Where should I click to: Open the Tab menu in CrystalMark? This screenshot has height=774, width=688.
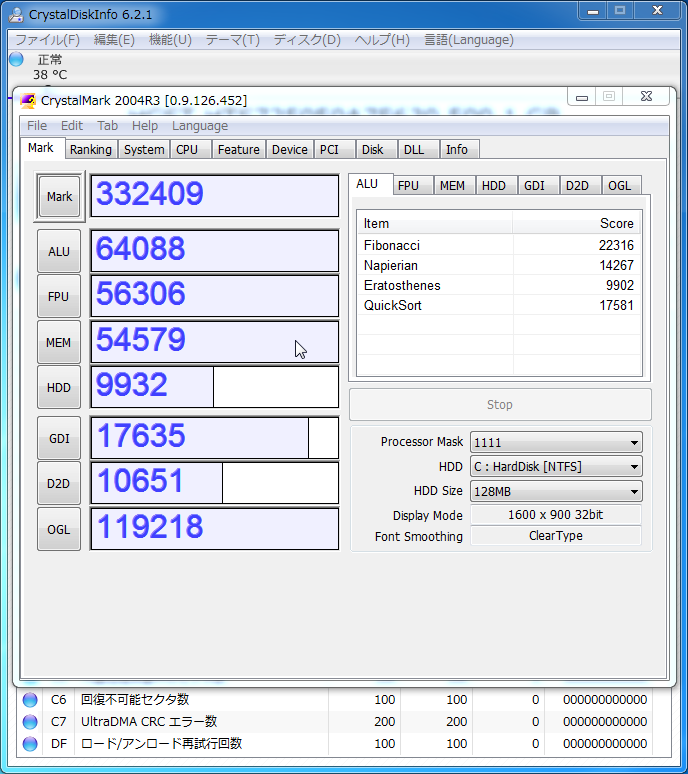(108, 126)
